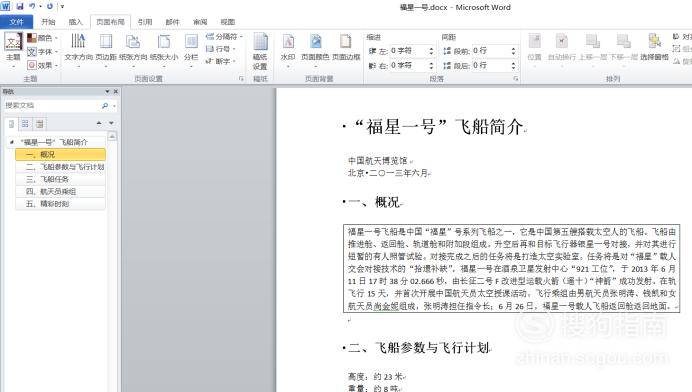Click the navigation pane search box
The width and height of the screenshot is (692, 392).
pyautogui.click(x=51, y=106)
